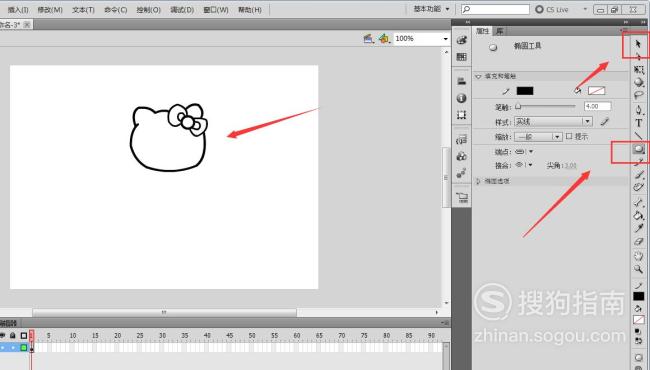Select the black arrow Selection tool
This screenshot has width=650, height=370.
tap(638, 43)
